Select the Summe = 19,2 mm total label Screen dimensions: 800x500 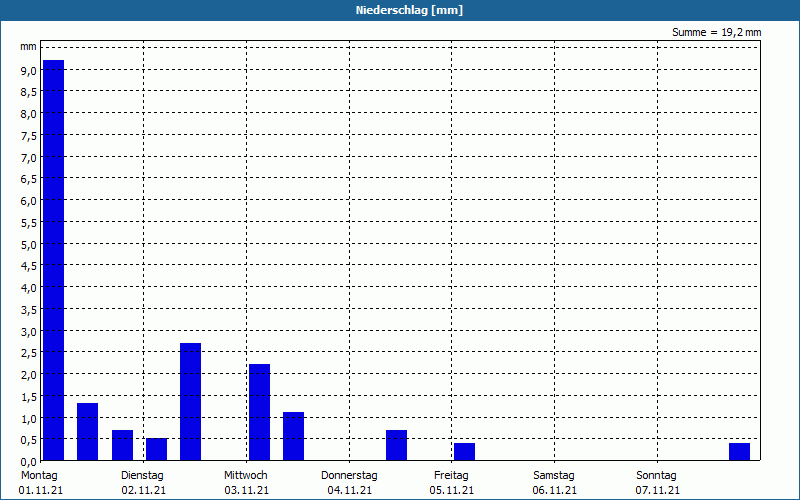tap(716, 32)
